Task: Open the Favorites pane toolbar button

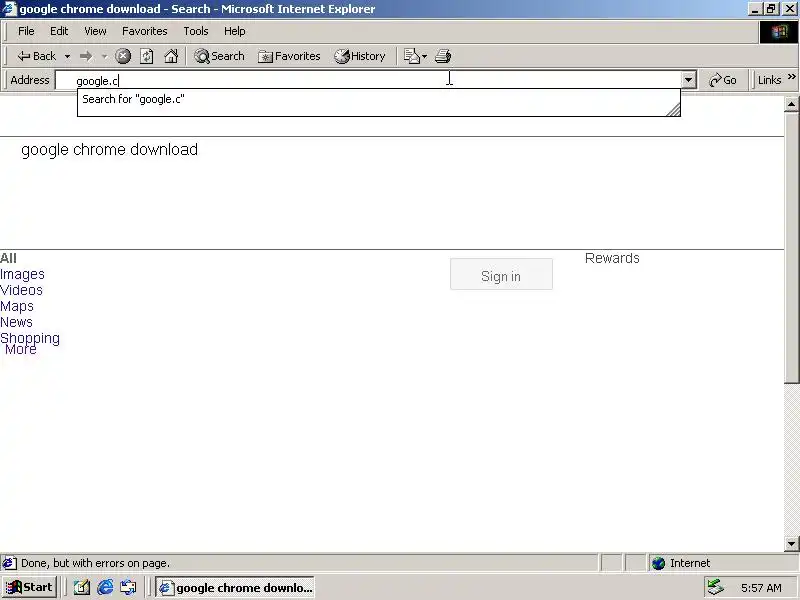Action: 289,56
